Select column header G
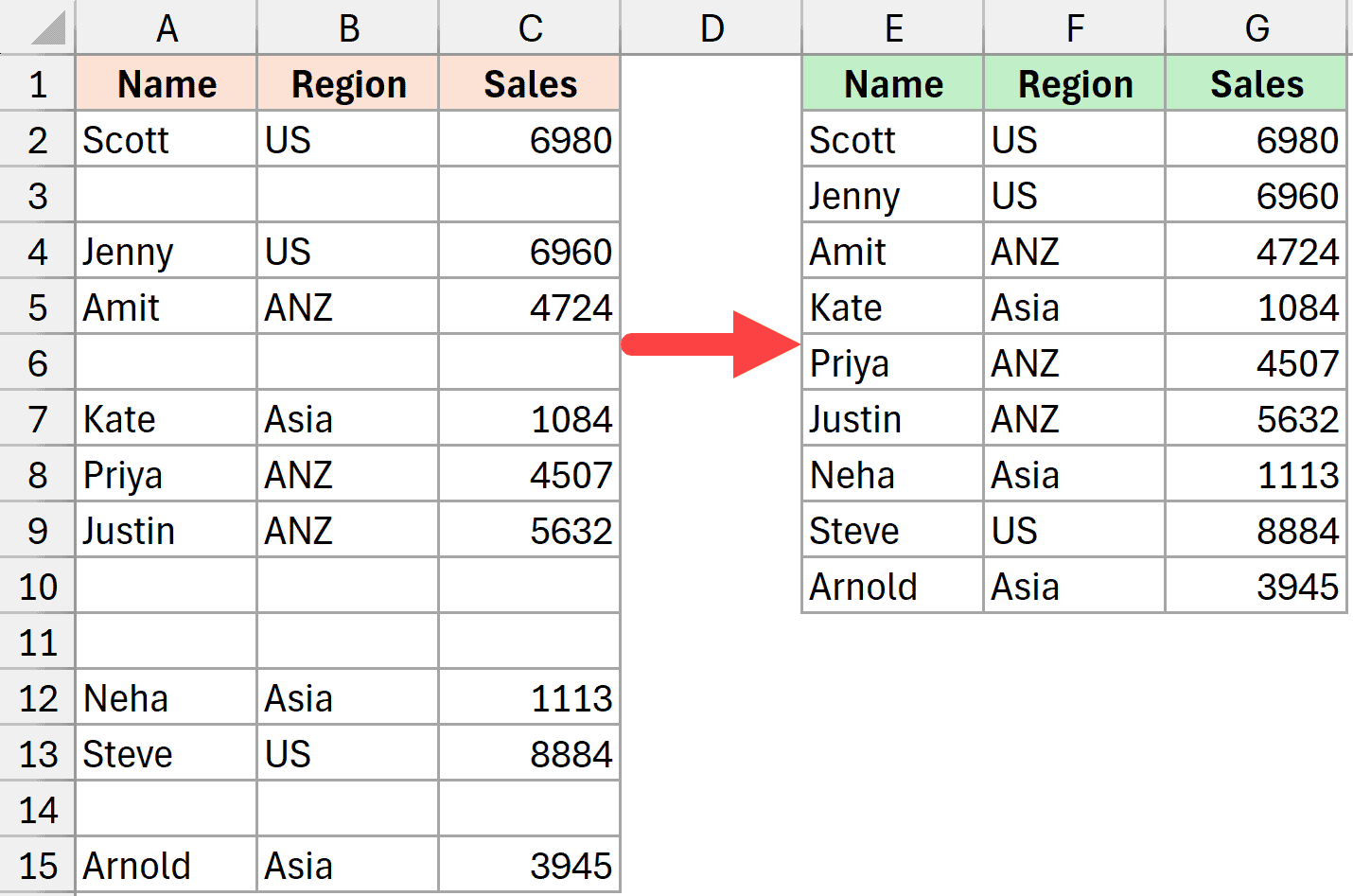The image size is (1353, 896). (1256, 28)
